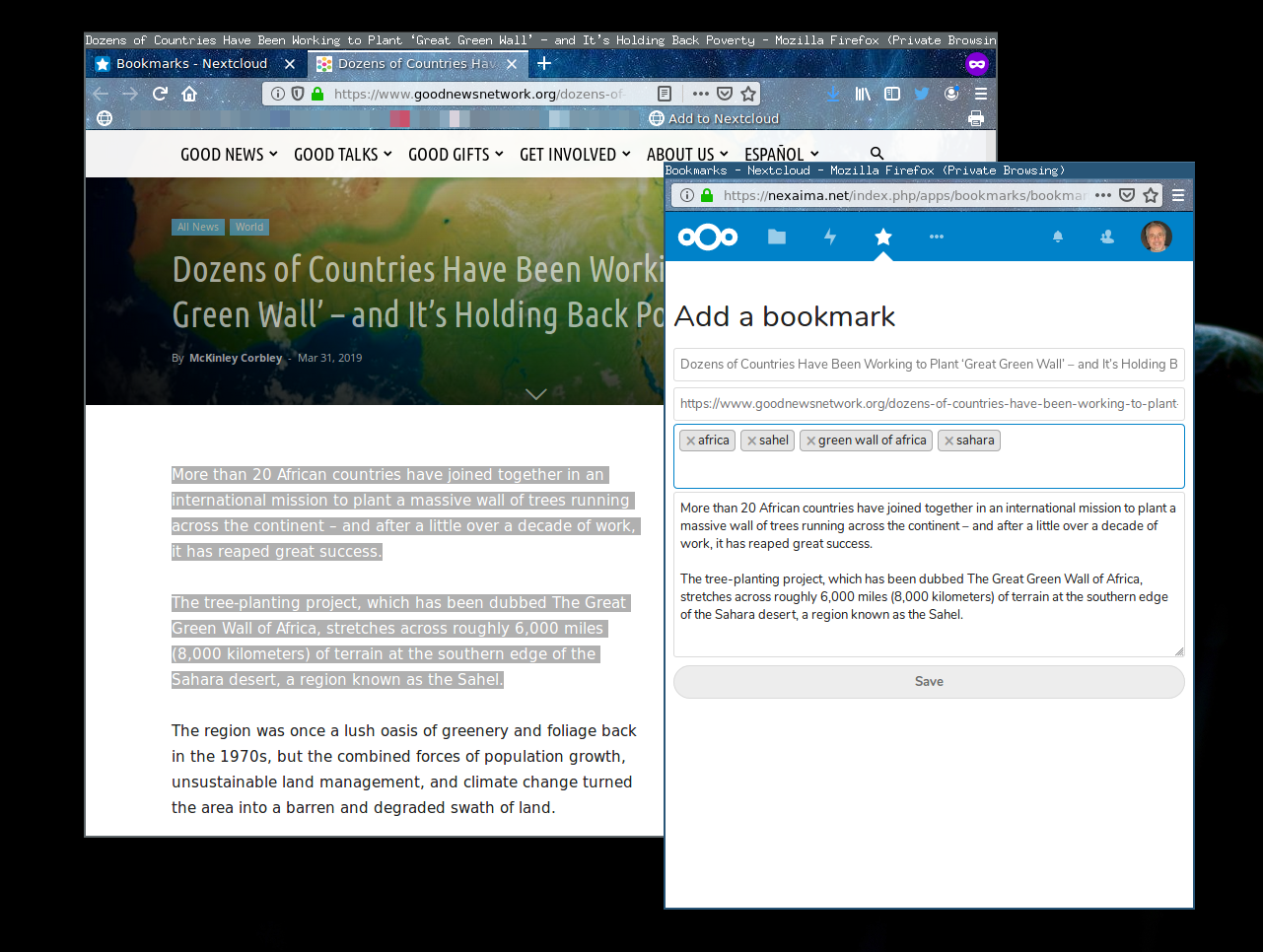
Task: Open Nextcloud contacts menu icon
Action: pos(1107,237)
